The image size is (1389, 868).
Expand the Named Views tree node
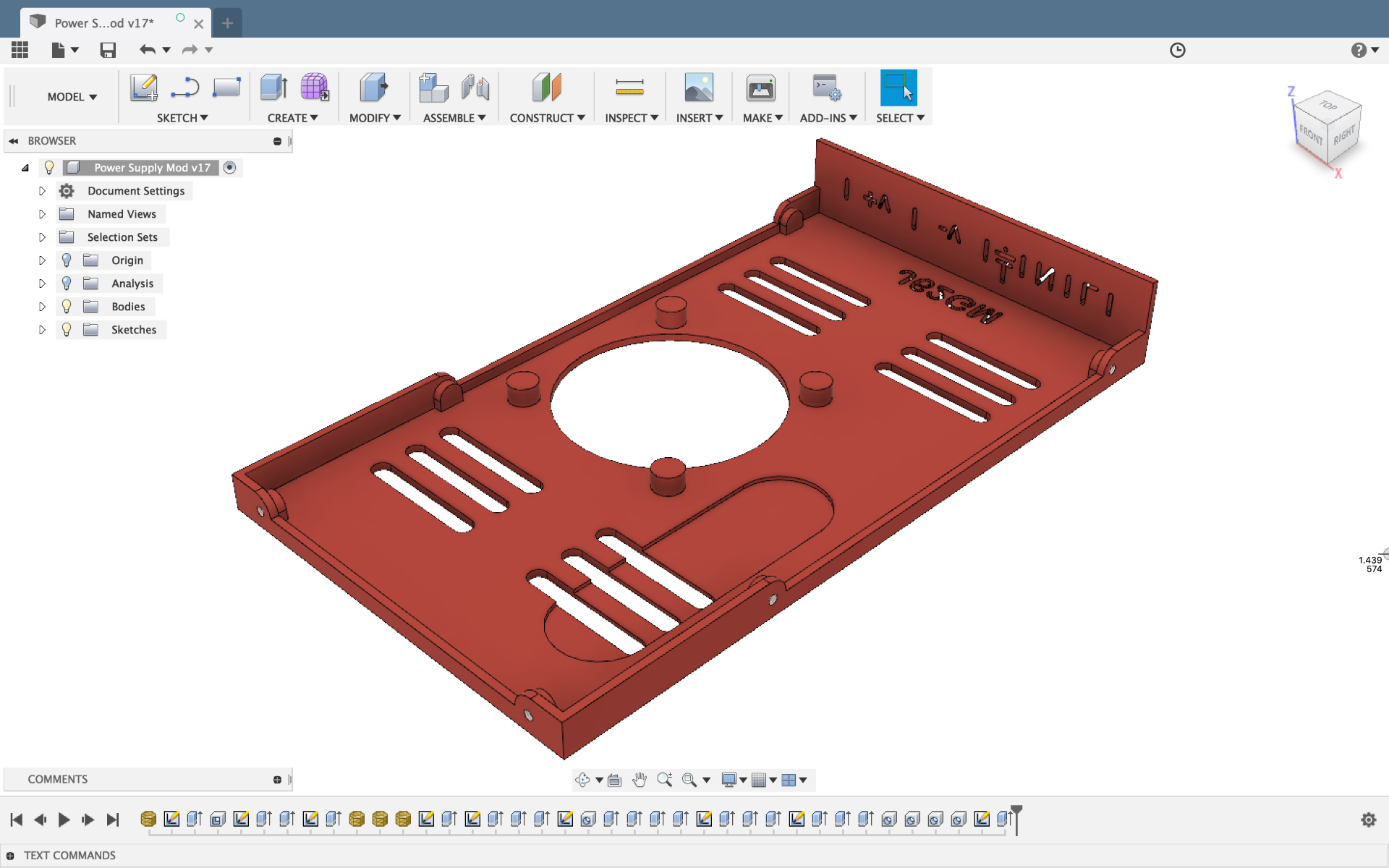click(x=42, y=214)
